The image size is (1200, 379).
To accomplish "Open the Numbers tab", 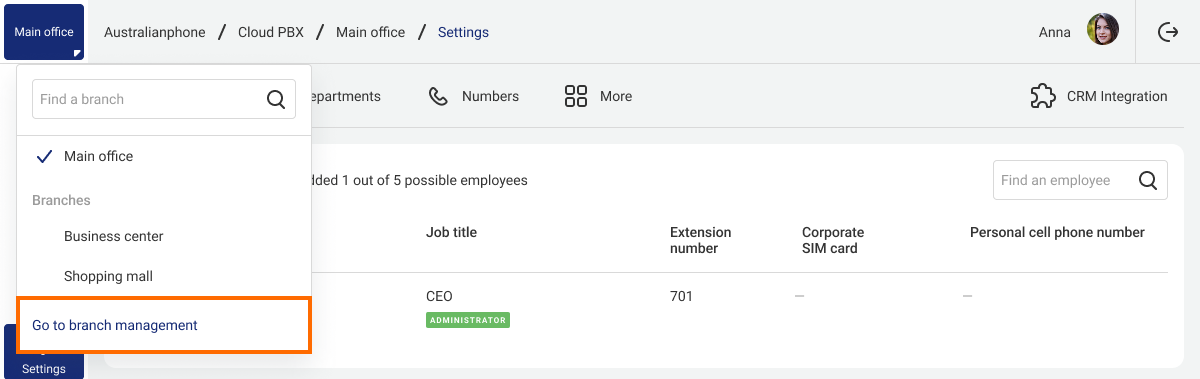I will point(473,96).
